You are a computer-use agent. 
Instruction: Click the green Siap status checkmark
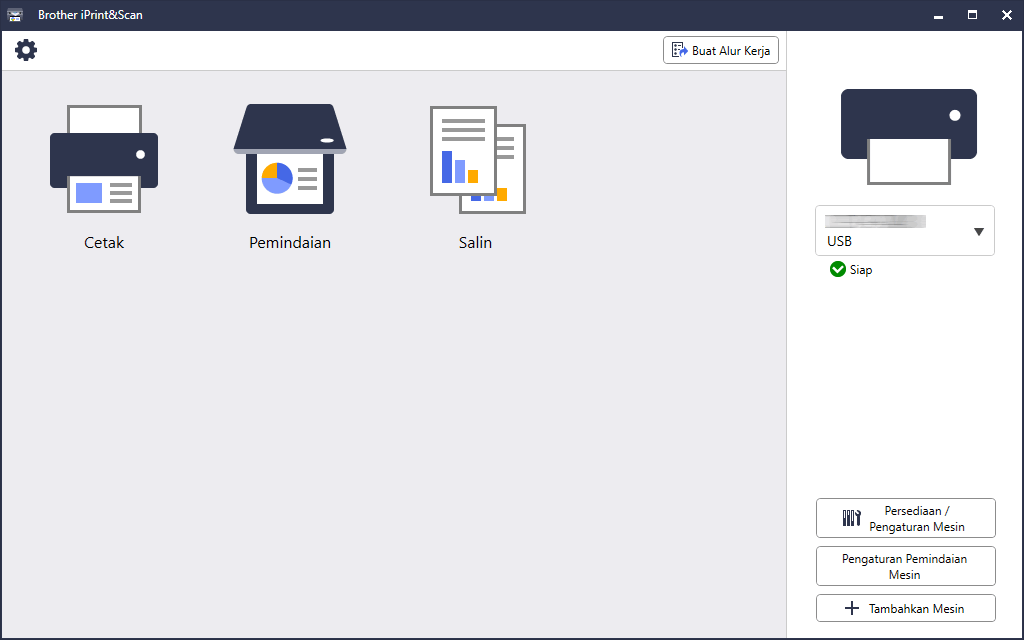click(x=837, y=269)
